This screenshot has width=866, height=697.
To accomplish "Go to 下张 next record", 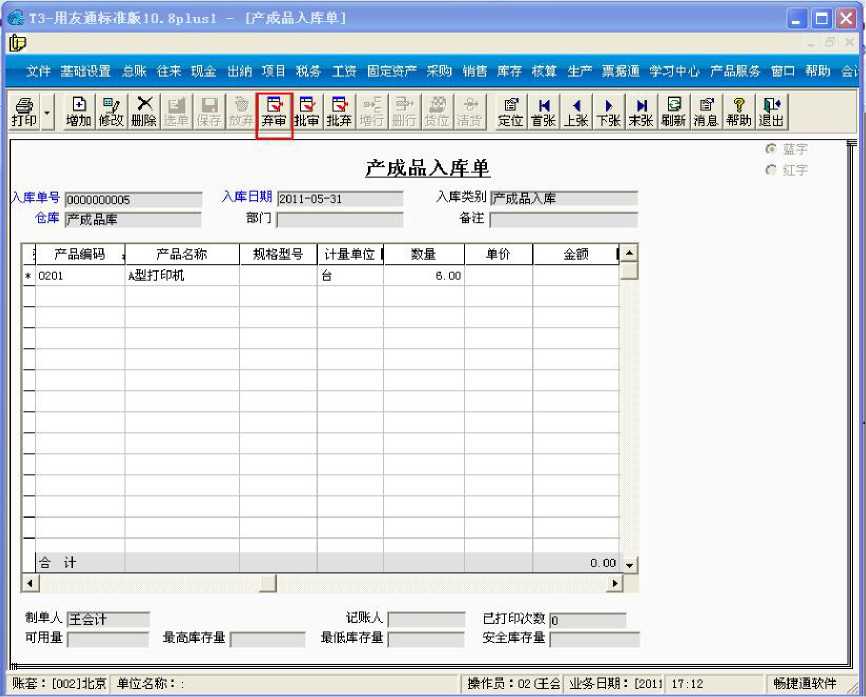I will pyautogui.click(x=609, y=112).
